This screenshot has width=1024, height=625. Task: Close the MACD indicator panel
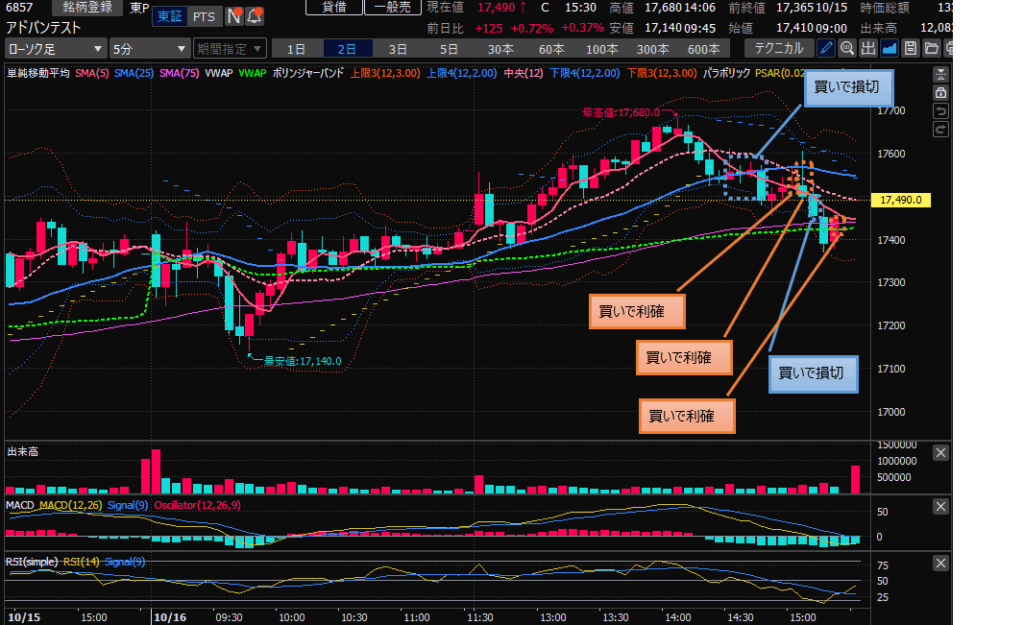pos(940,508)
